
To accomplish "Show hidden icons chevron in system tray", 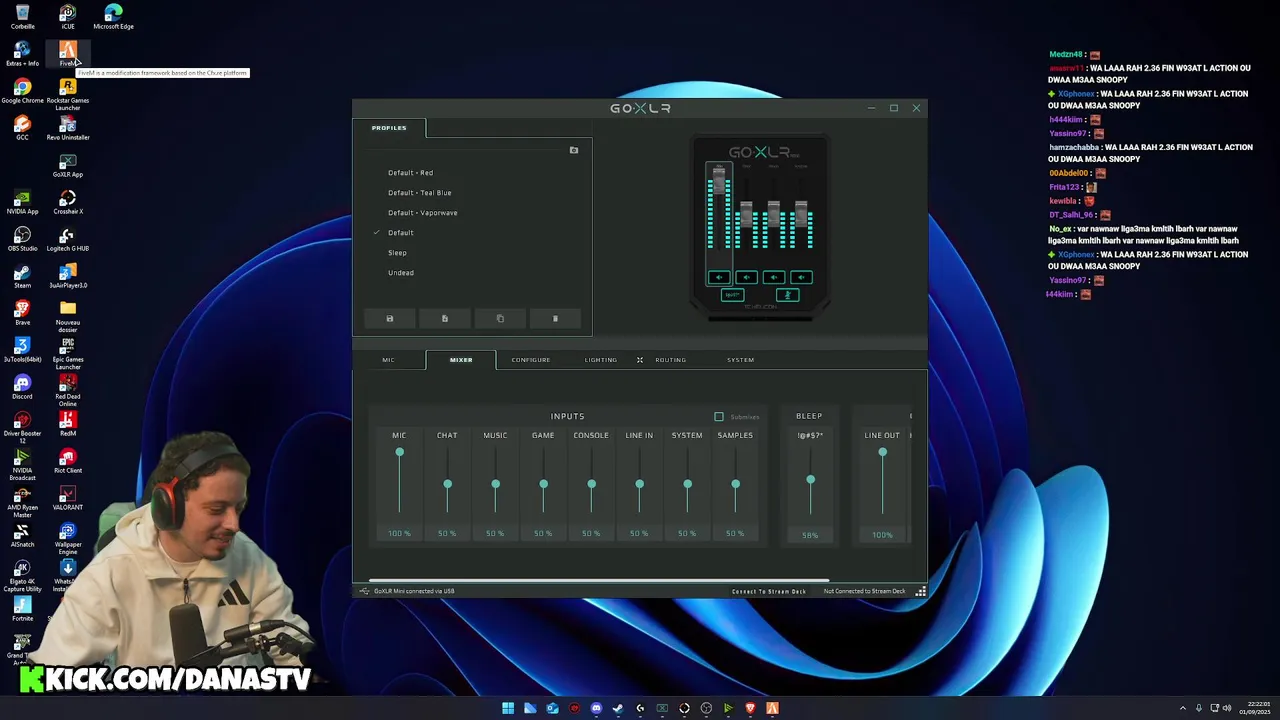I will 1183,708.
